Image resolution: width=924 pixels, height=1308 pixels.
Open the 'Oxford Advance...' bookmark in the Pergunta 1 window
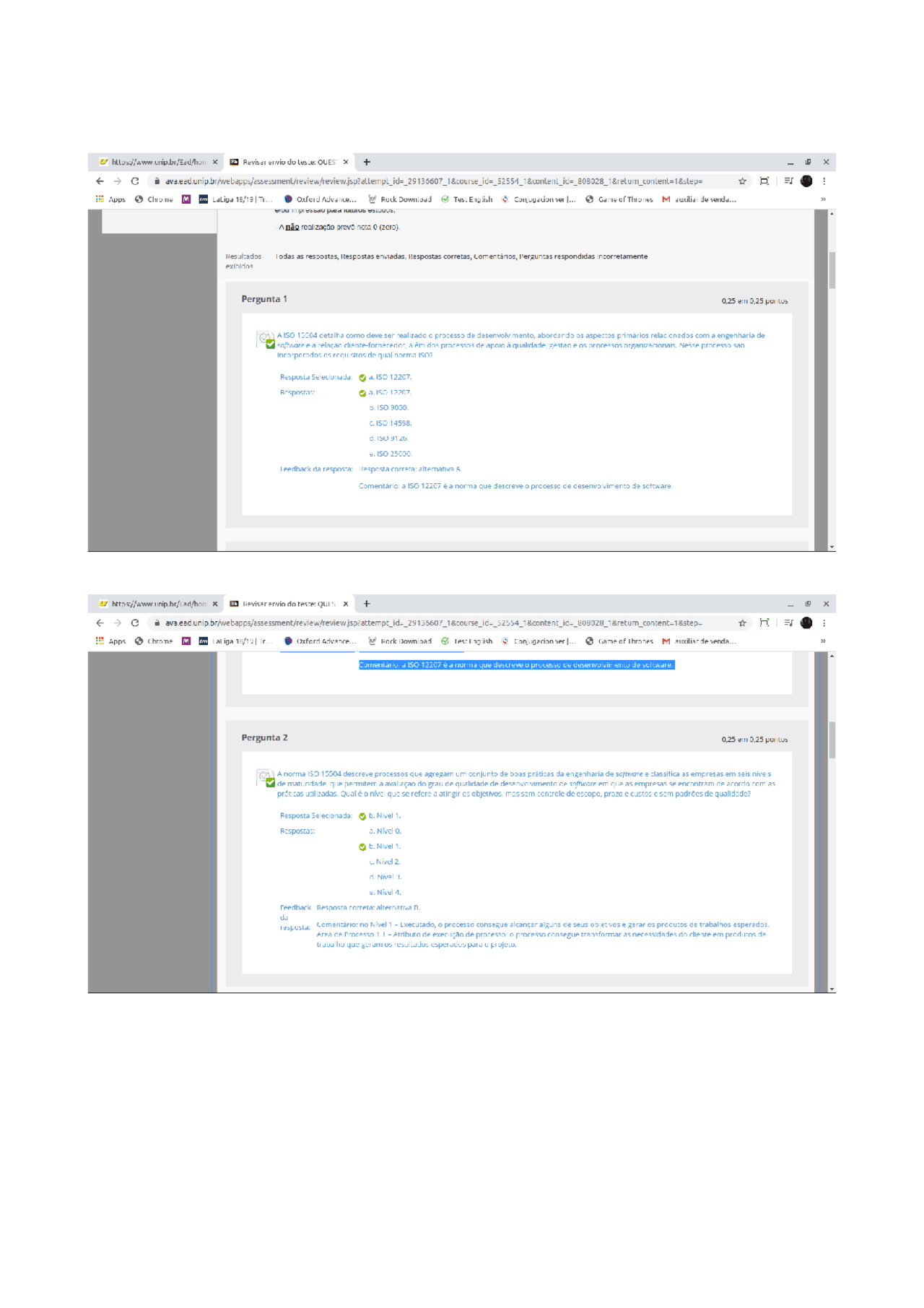(320, 199)
